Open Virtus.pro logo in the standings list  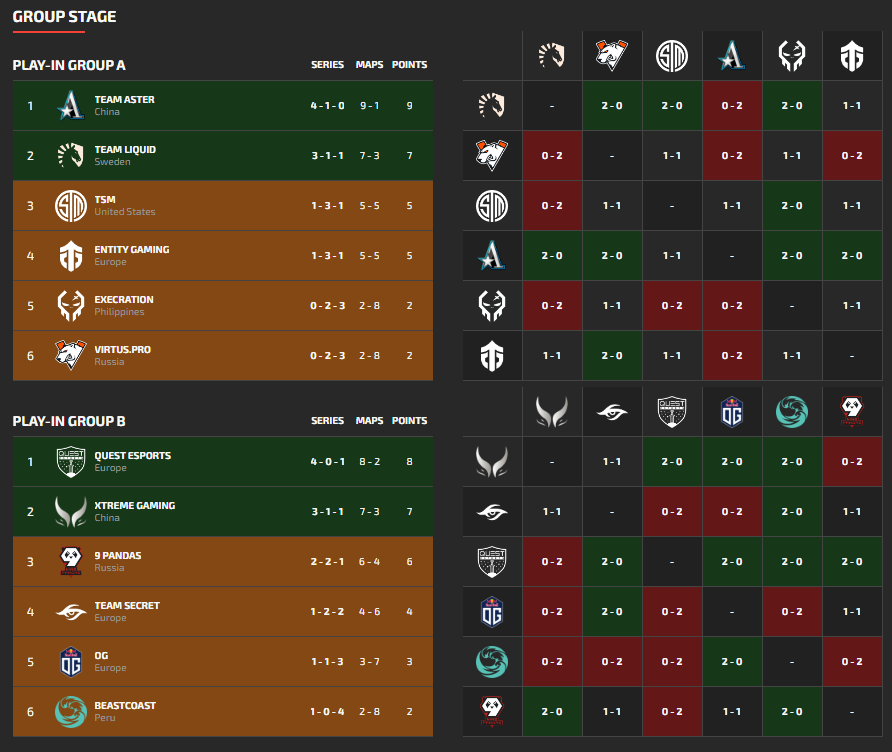[x=70, y=355]
